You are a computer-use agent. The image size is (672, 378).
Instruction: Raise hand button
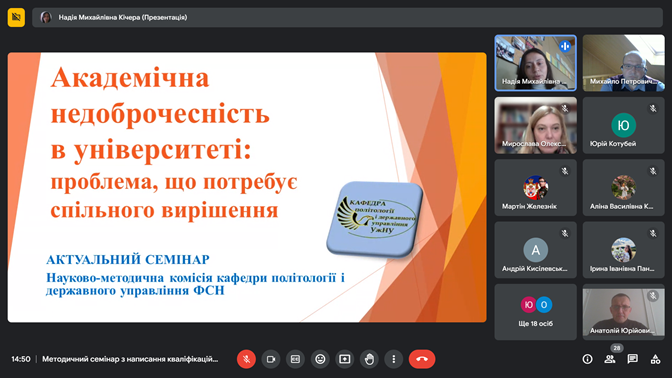pos(369,359)
